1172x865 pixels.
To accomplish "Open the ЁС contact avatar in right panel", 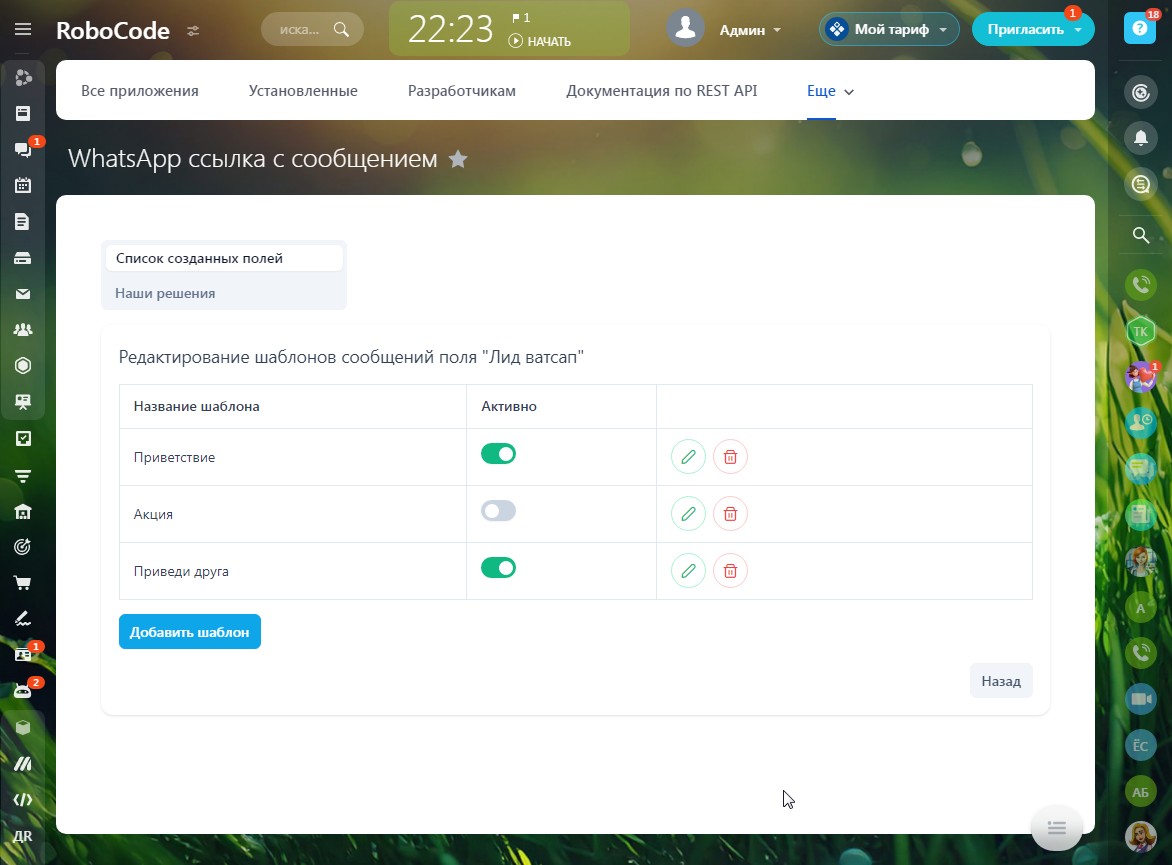I will (x=1141, y=745).
